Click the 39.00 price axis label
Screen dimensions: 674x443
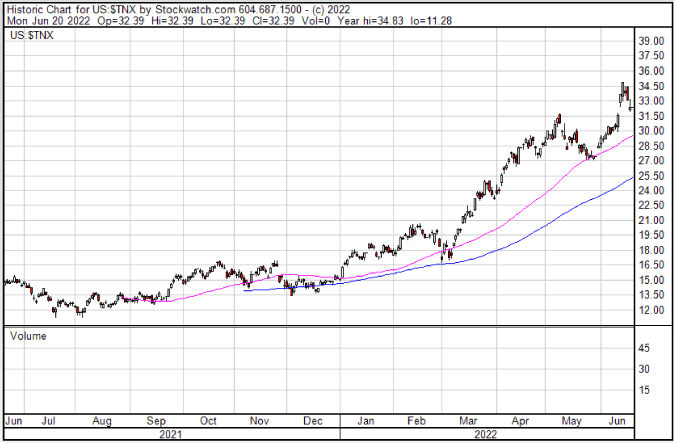pyautogui.click(x=651, y=41)
